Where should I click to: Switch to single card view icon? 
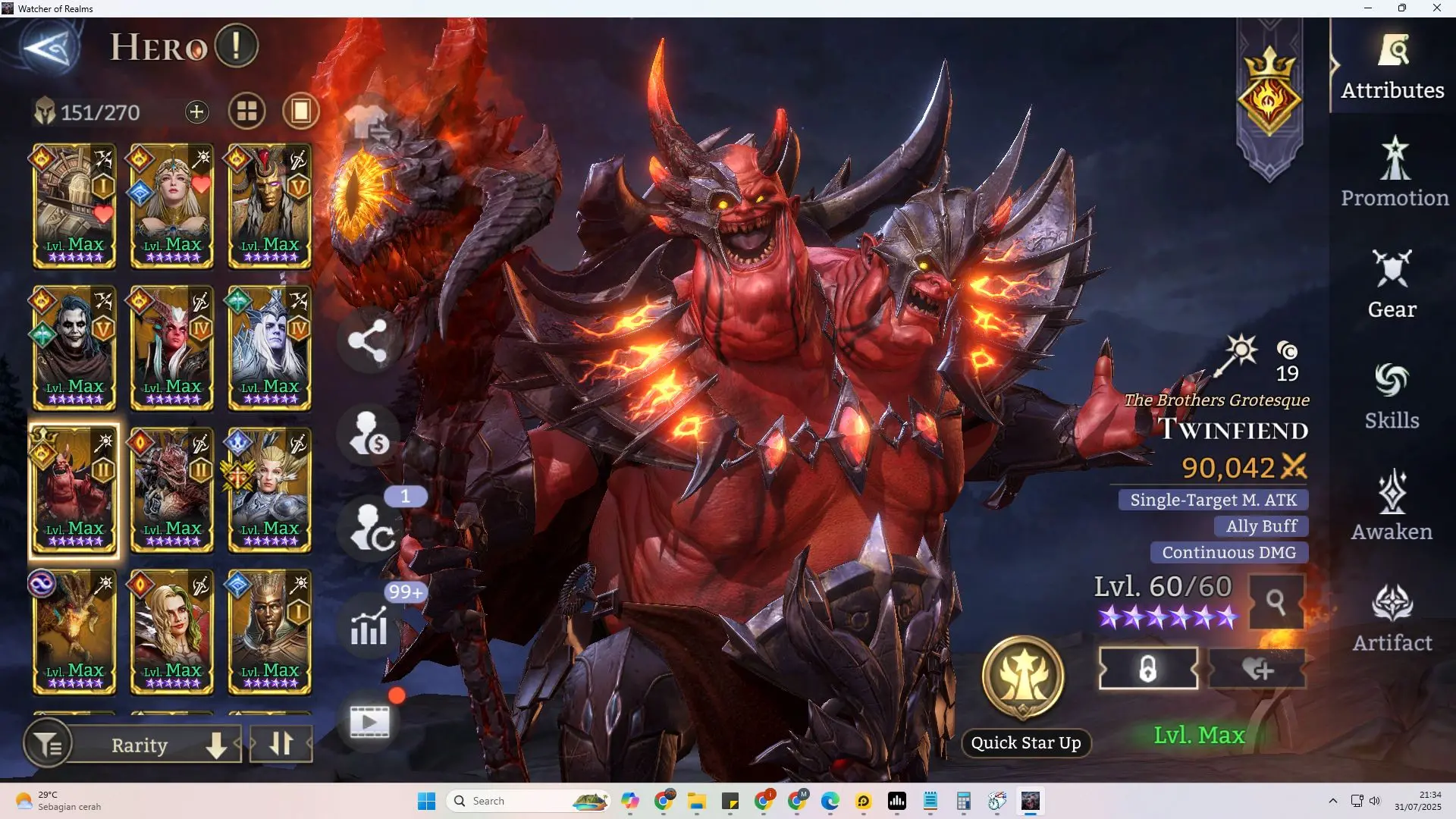click(x=300, y=111)
